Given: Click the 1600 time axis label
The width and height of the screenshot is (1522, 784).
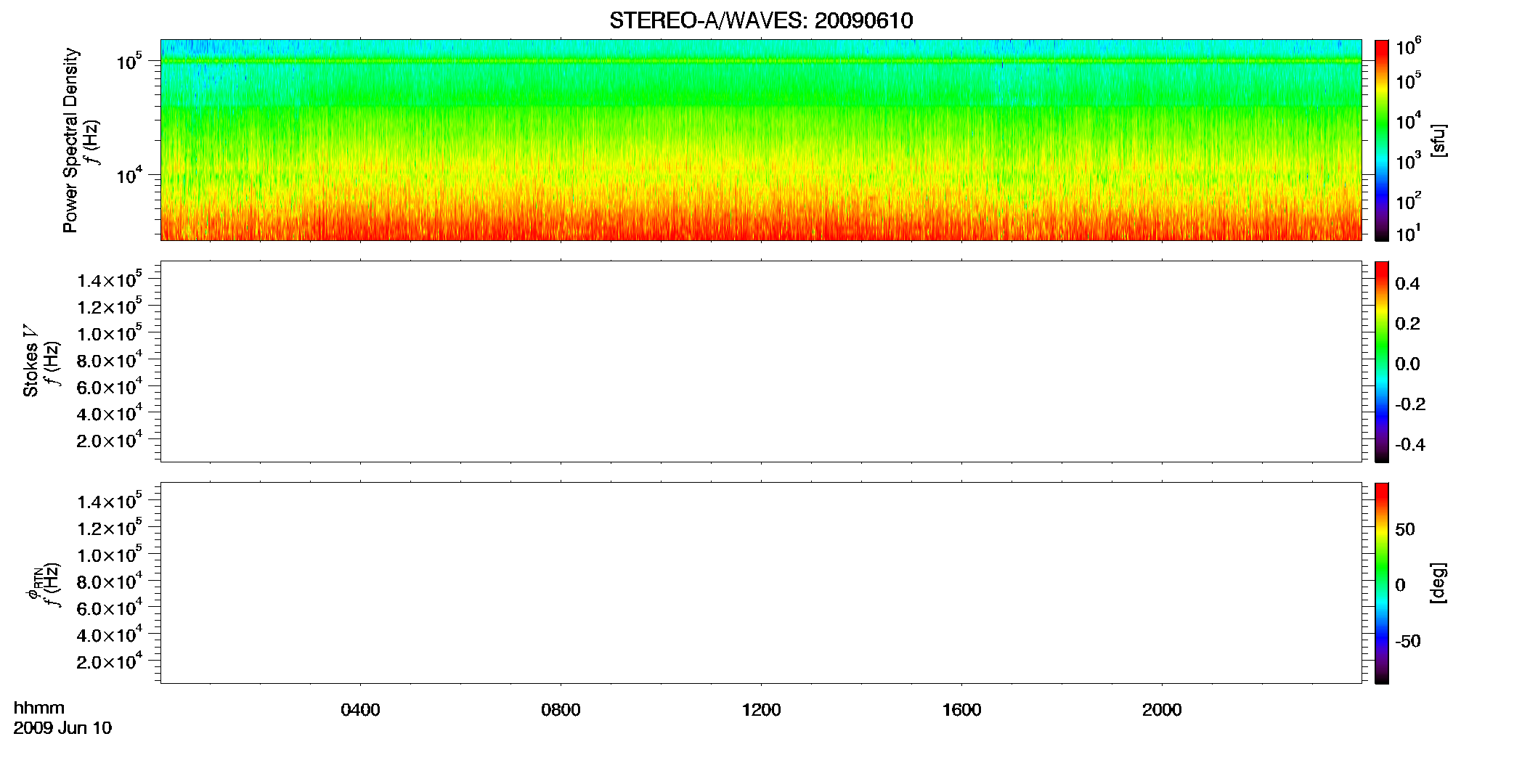Looking at the screenshot, I should pos(961,710).
